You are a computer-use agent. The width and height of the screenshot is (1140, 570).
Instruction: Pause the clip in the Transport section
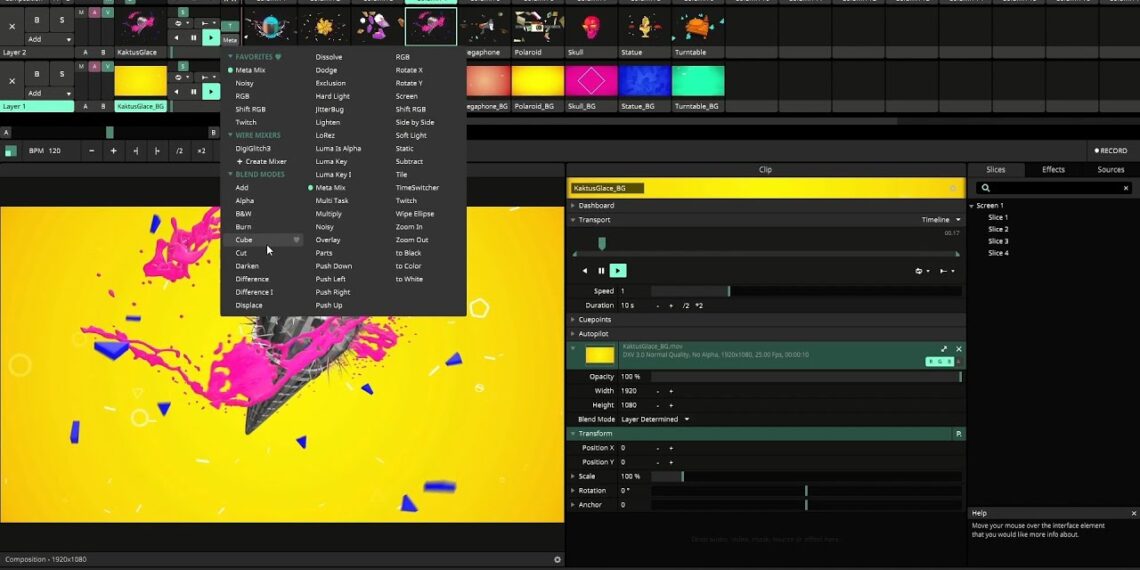[601, 271]
